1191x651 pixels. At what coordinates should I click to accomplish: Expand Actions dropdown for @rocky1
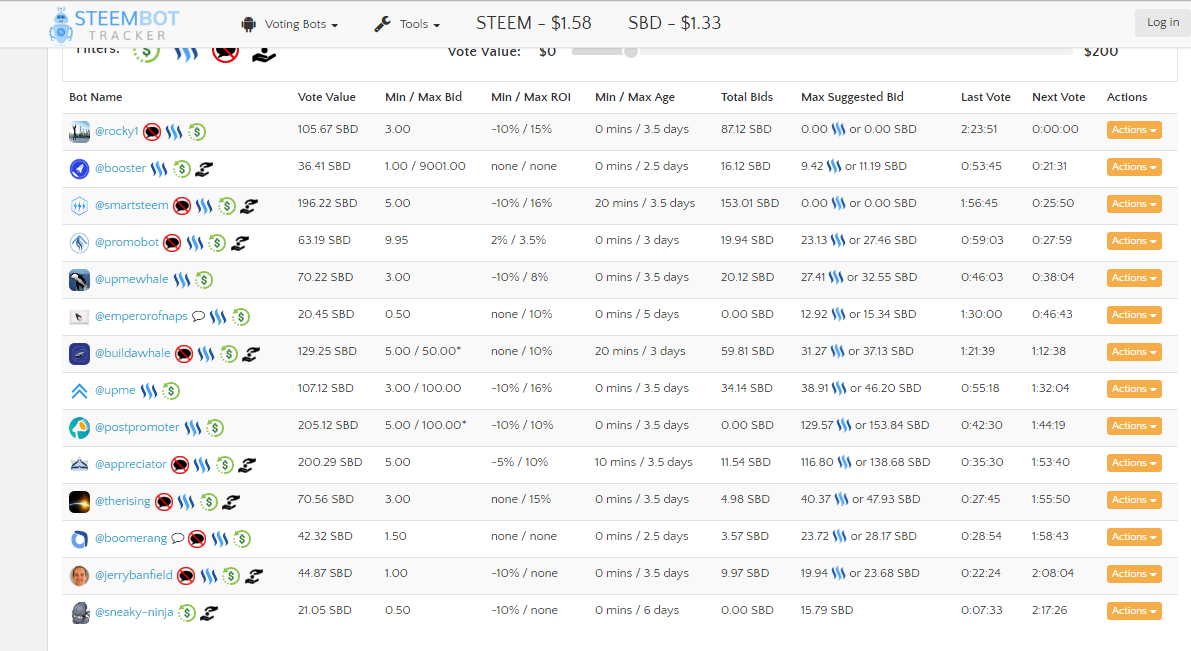pyautogui.click(x=1134, y=130)
